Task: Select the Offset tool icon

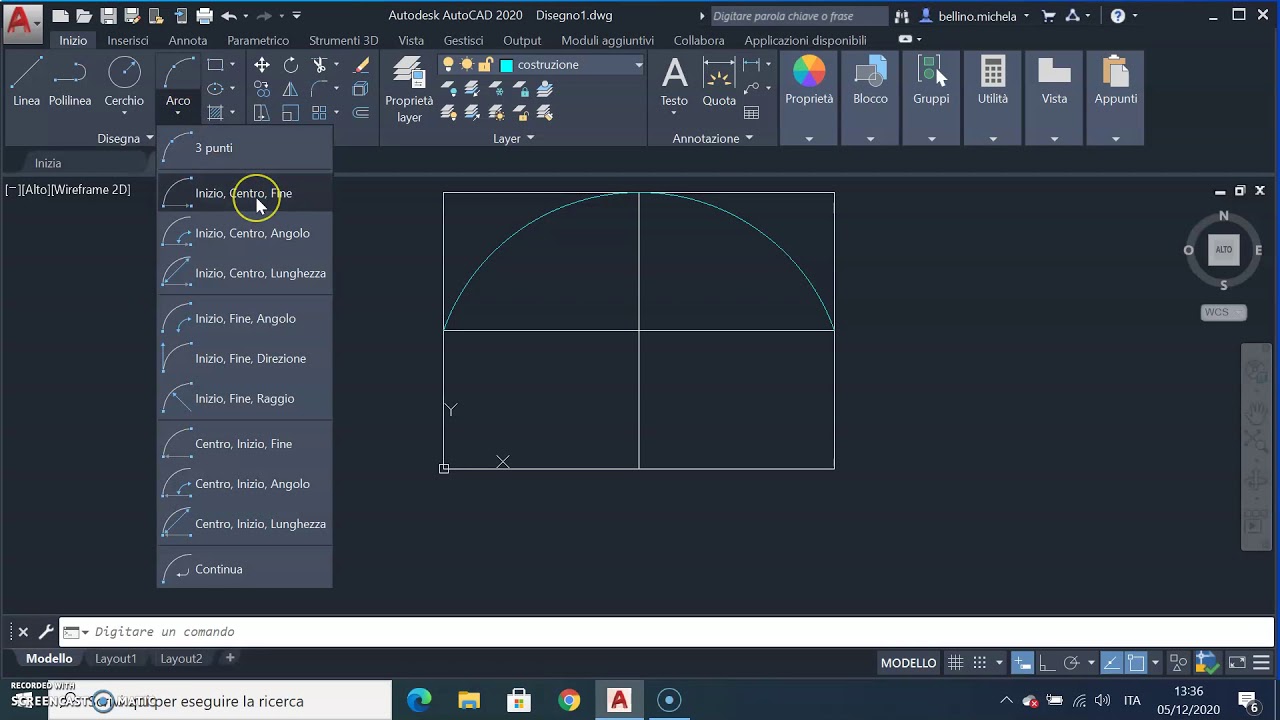Action: (361, 113)
